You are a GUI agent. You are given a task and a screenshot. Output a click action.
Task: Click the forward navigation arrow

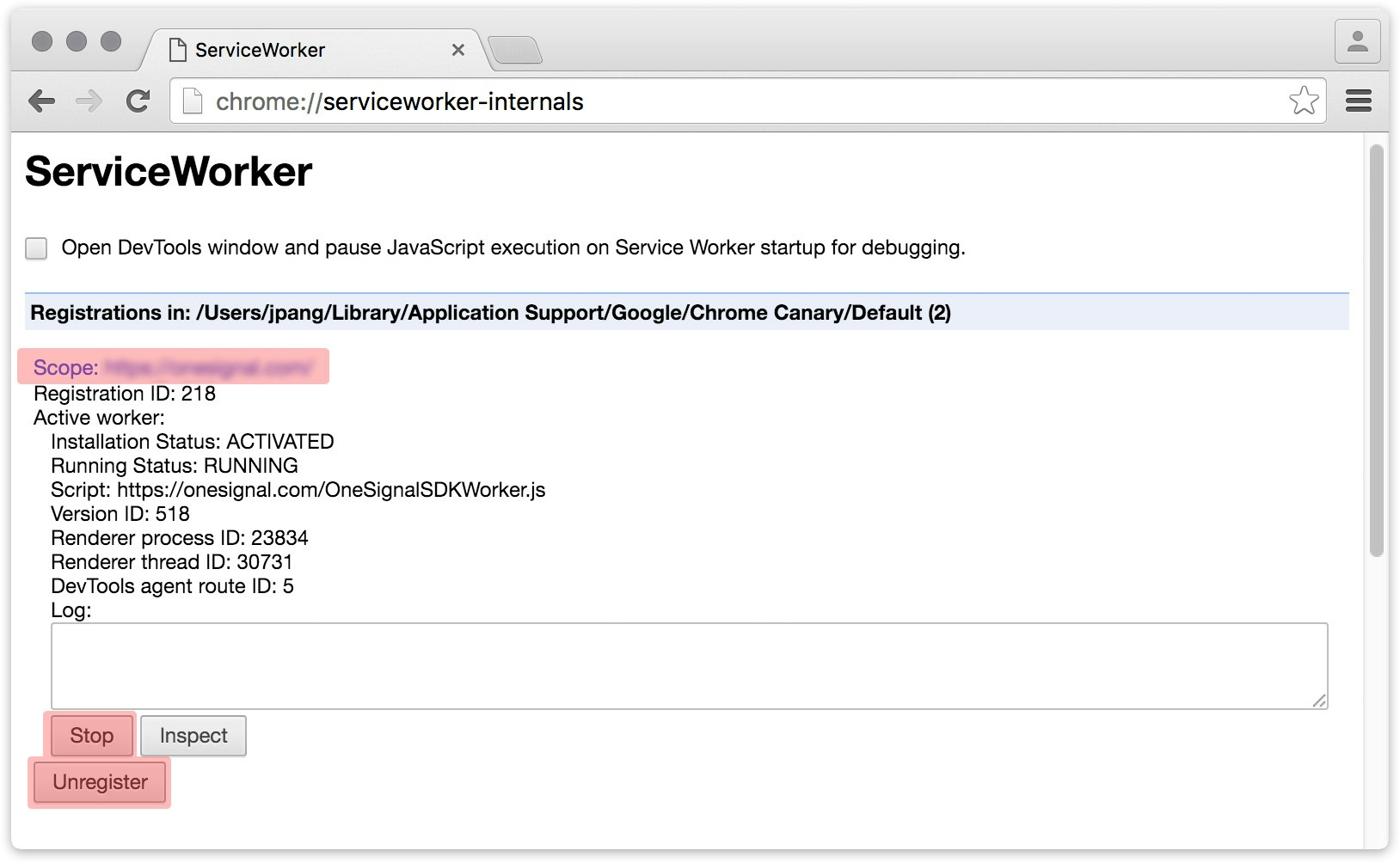click(x=89, y=101)
